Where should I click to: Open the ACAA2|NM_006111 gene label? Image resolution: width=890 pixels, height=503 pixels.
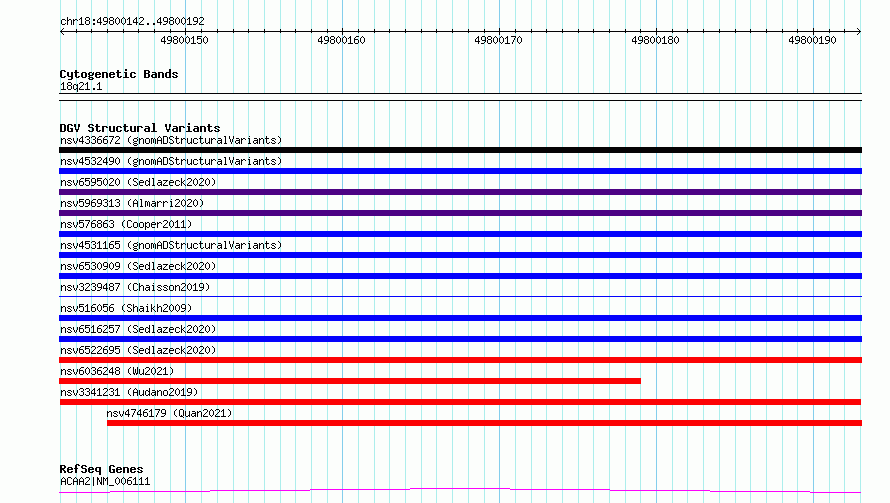pyautogui.click(x=105, y=481)
